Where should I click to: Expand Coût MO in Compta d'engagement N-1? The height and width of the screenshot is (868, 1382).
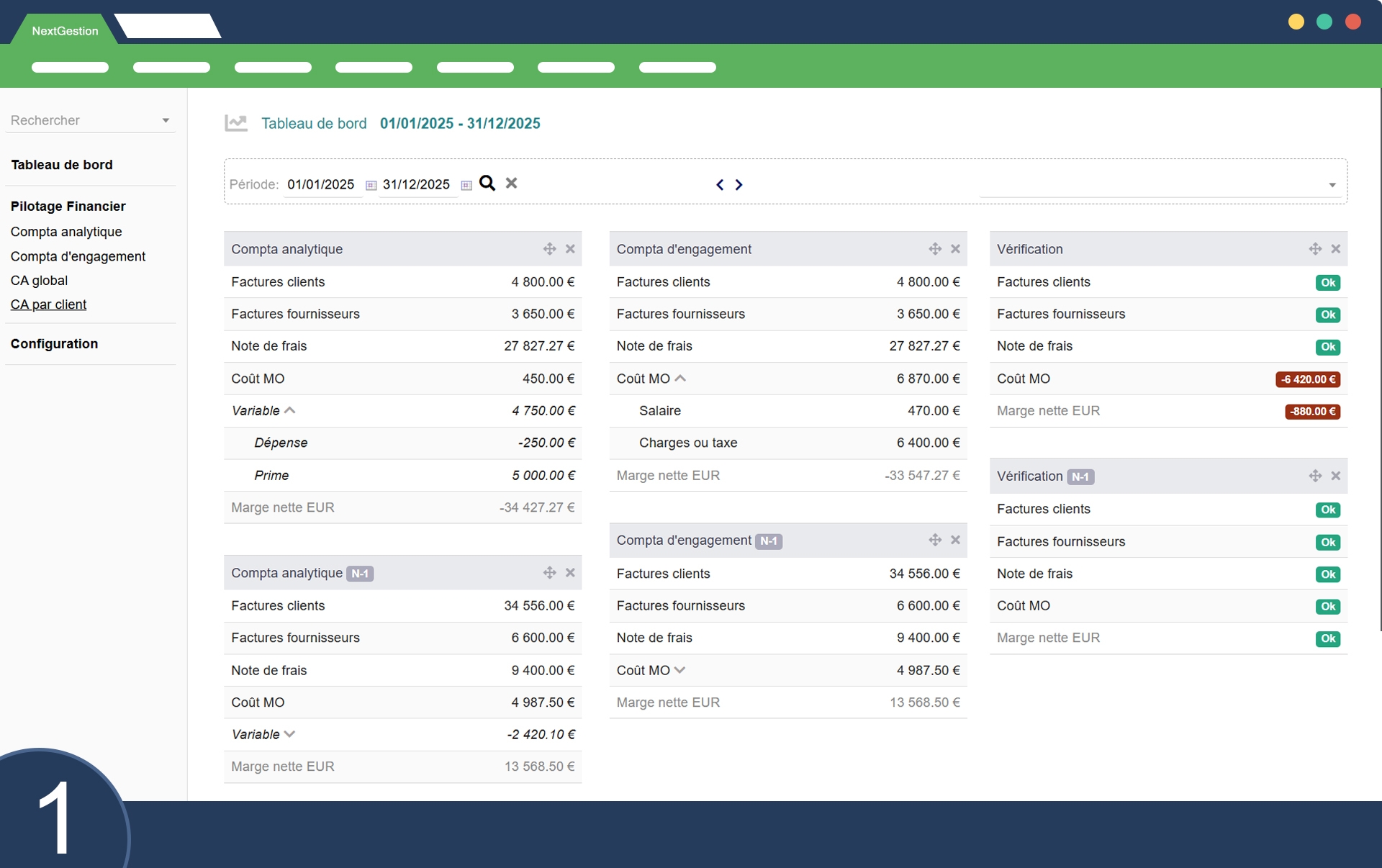[x=680, y=670]
